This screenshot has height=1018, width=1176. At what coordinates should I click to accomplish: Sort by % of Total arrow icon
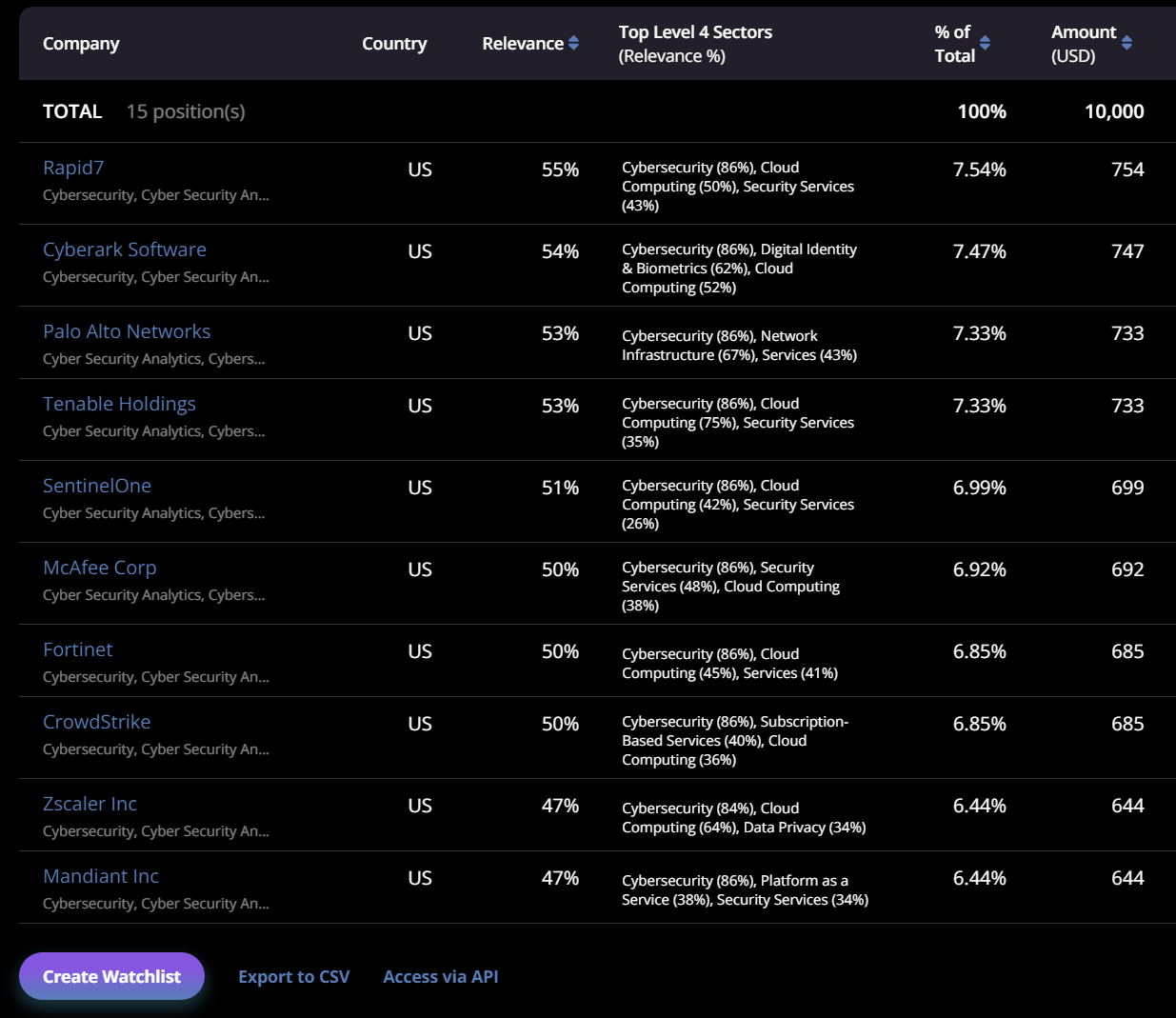985,43
